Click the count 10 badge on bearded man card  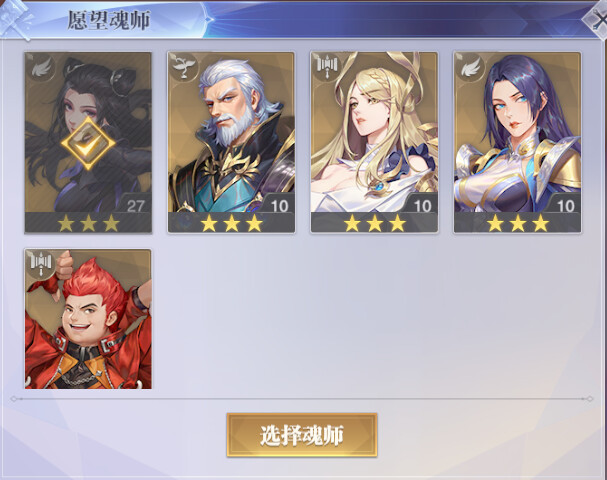point(279,206)
